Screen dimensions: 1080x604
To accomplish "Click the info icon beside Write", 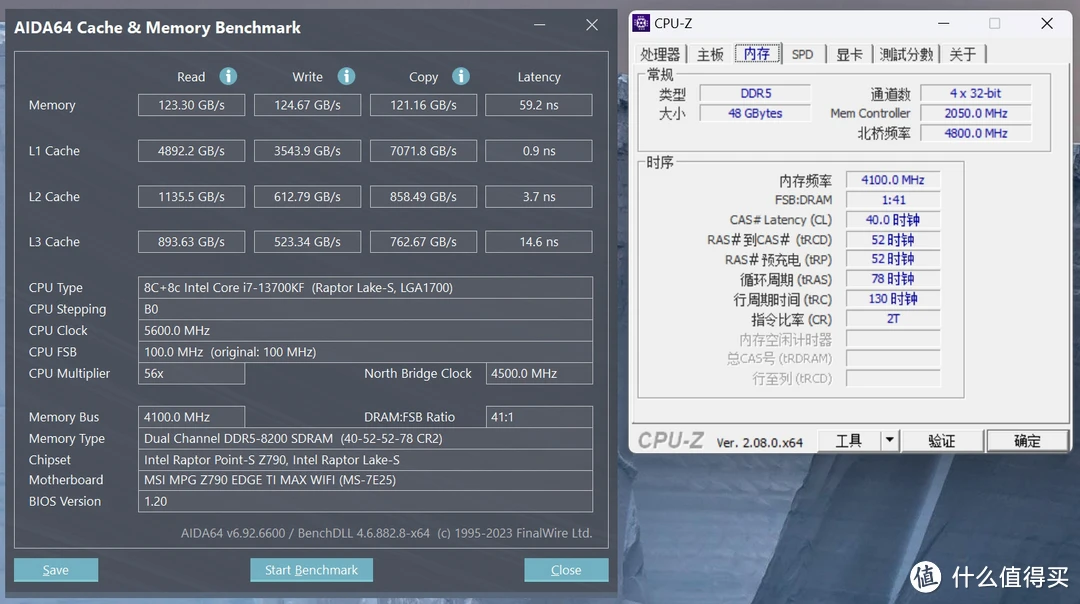I will click(346, 76).
